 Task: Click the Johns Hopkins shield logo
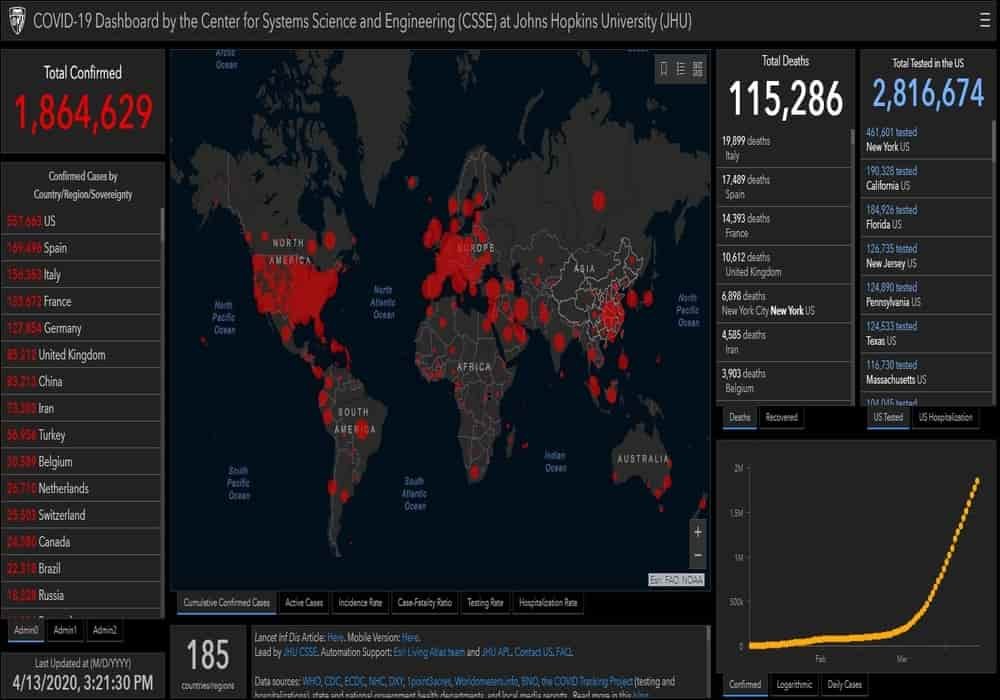[x=17, y=21]
